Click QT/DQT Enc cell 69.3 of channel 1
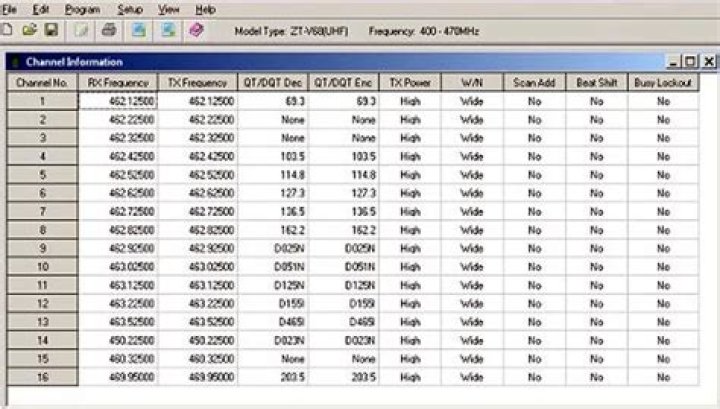The image size is (720, 409). point(343,101)
